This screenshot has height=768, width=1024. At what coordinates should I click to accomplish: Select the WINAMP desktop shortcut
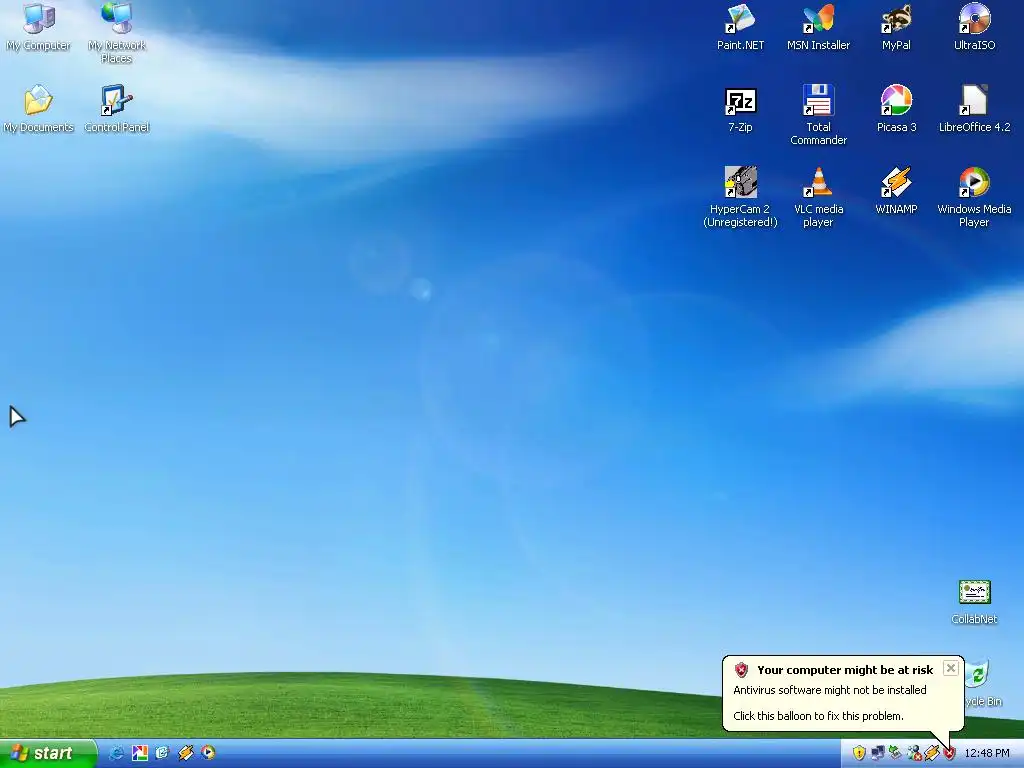(896, 191)
